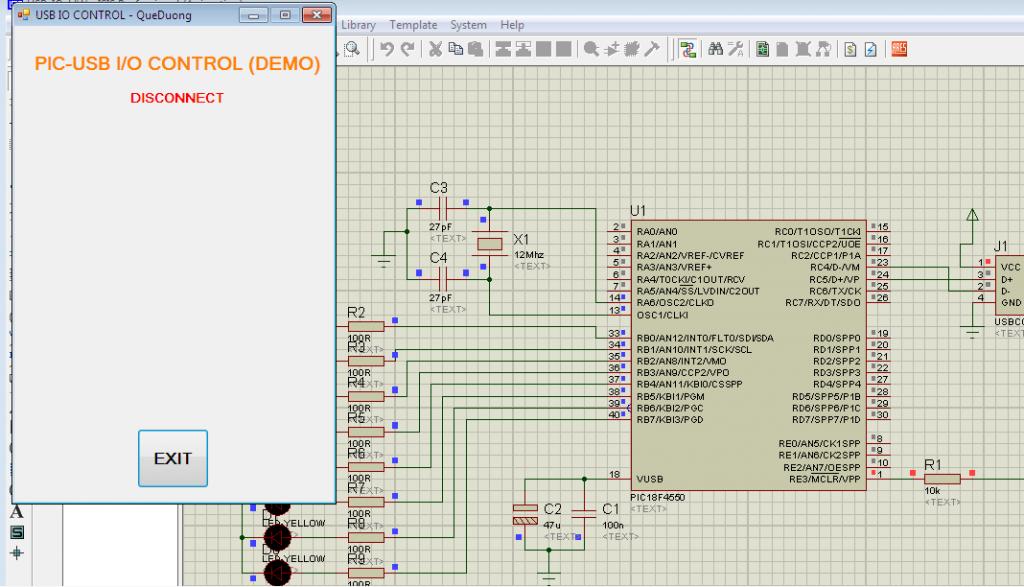Image resolution: width=1024 pixels, height=587 pixels.
Task: Click pin label RE3/MCLR/VPP
Action: (825, 479)
